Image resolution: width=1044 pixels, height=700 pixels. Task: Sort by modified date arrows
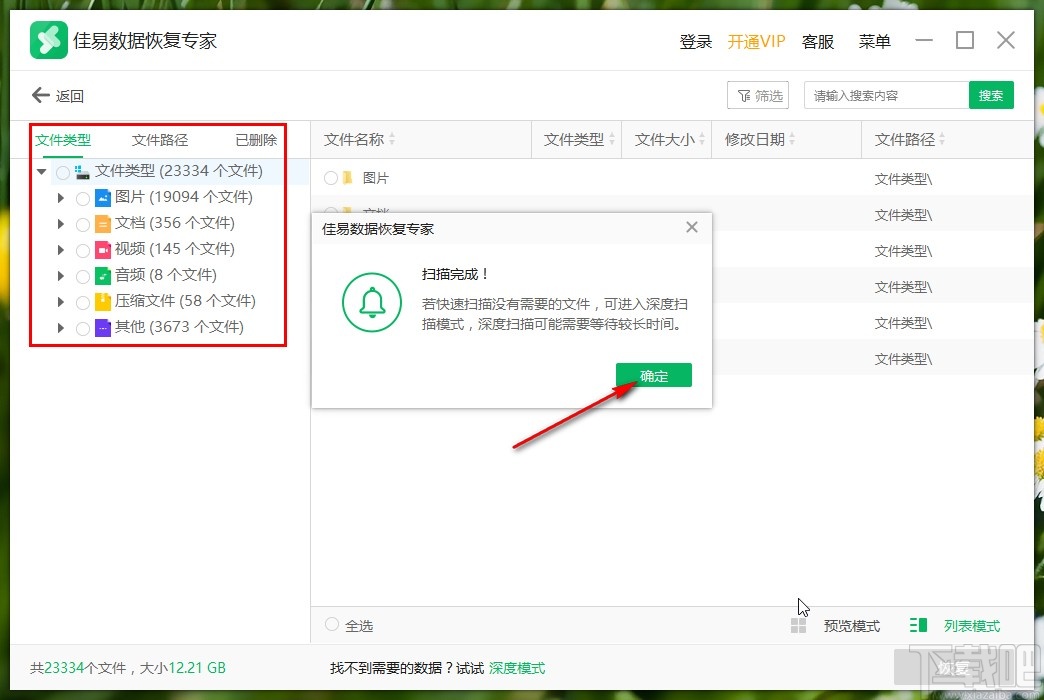tap(792, 139)
